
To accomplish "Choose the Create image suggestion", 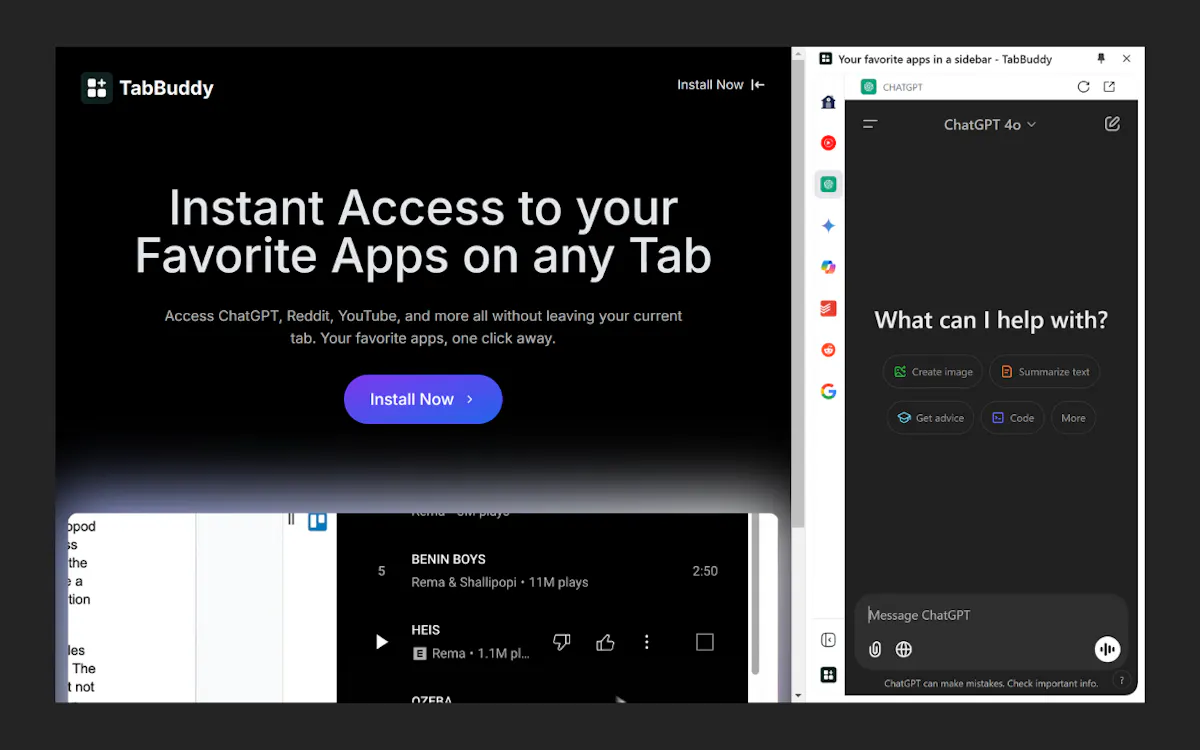I will coord(933,372).
